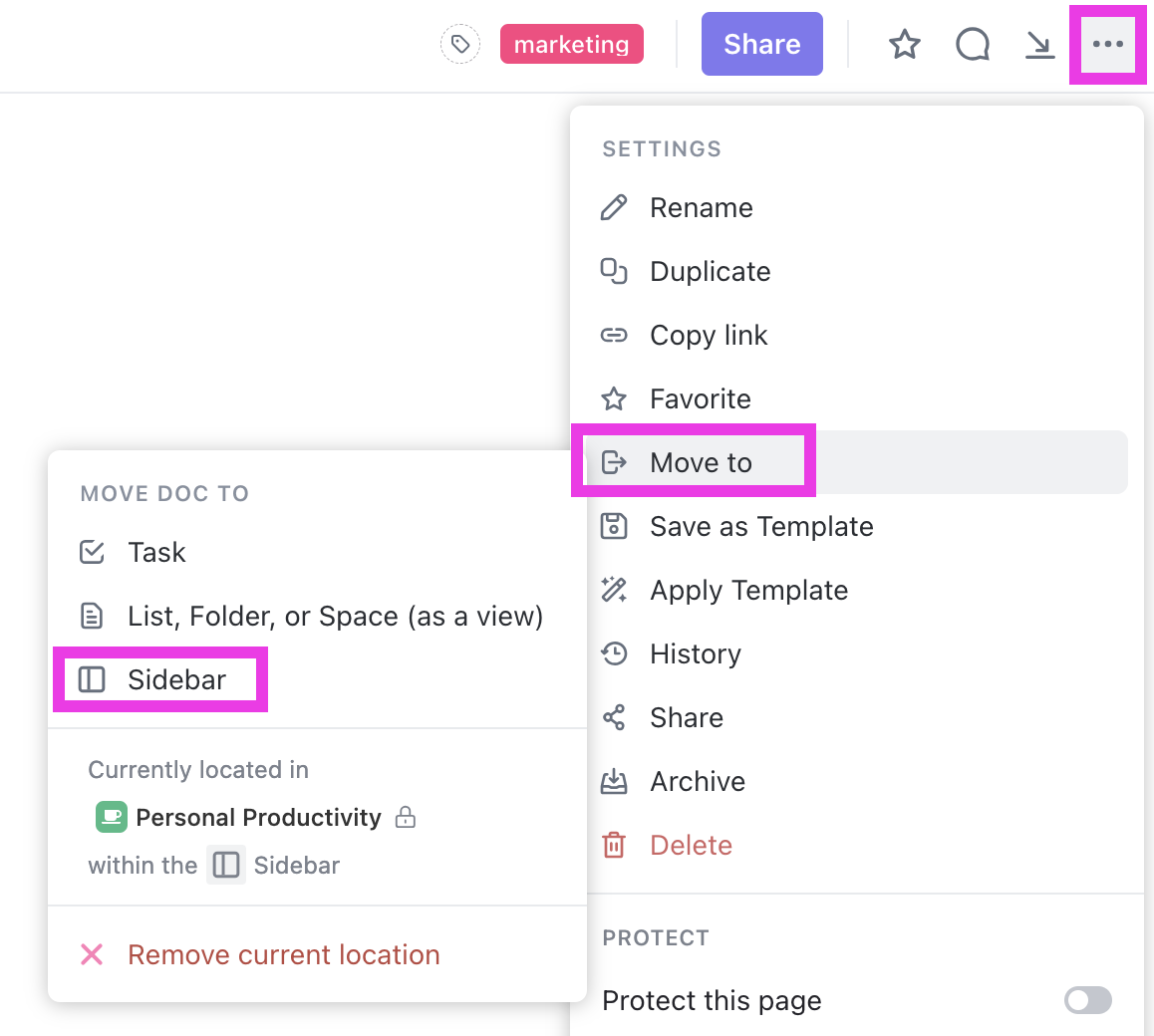The height and width of the screenshot is (1036, 1154).
Task: Click Copy link menu option
Action: pos(708,336)
